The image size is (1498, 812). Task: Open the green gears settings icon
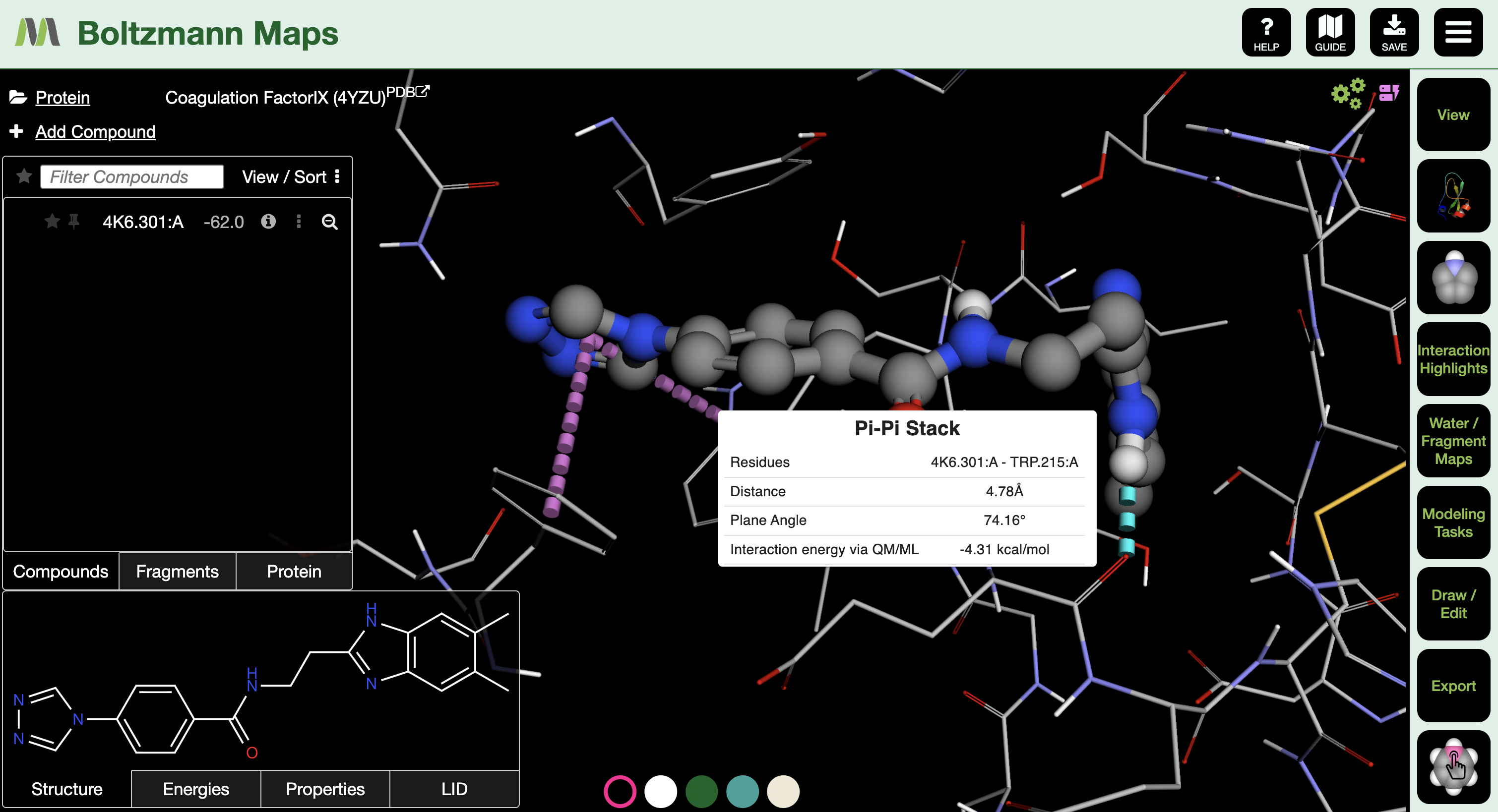coord(1348,94)
